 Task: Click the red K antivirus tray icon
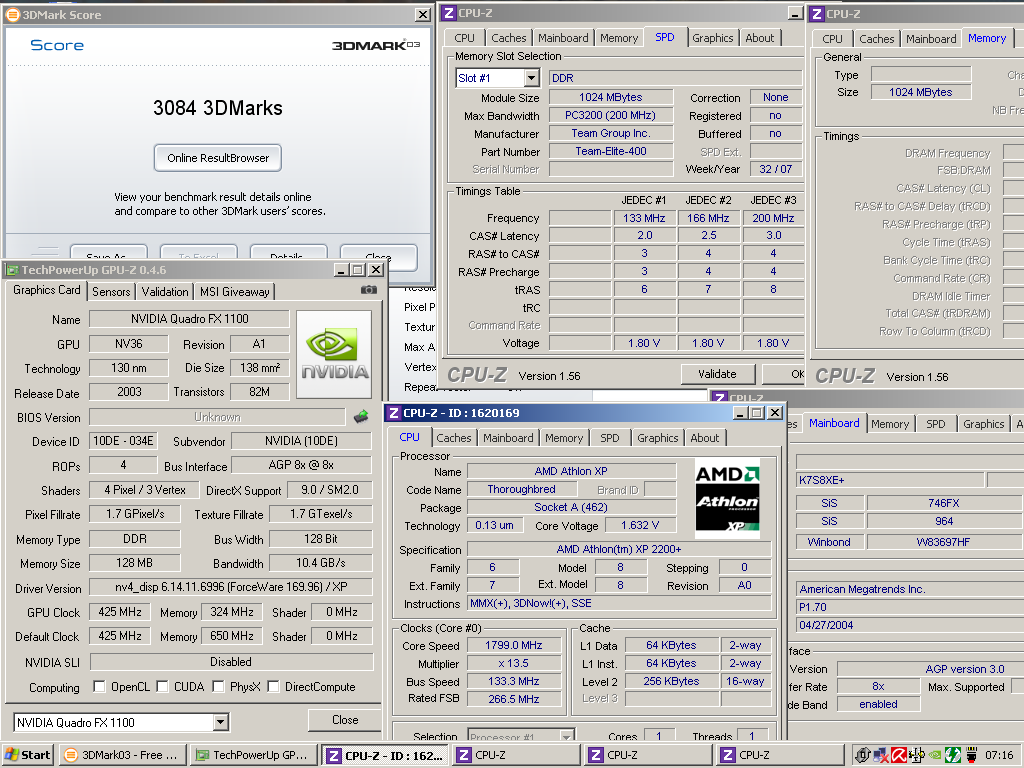(899, 756)
